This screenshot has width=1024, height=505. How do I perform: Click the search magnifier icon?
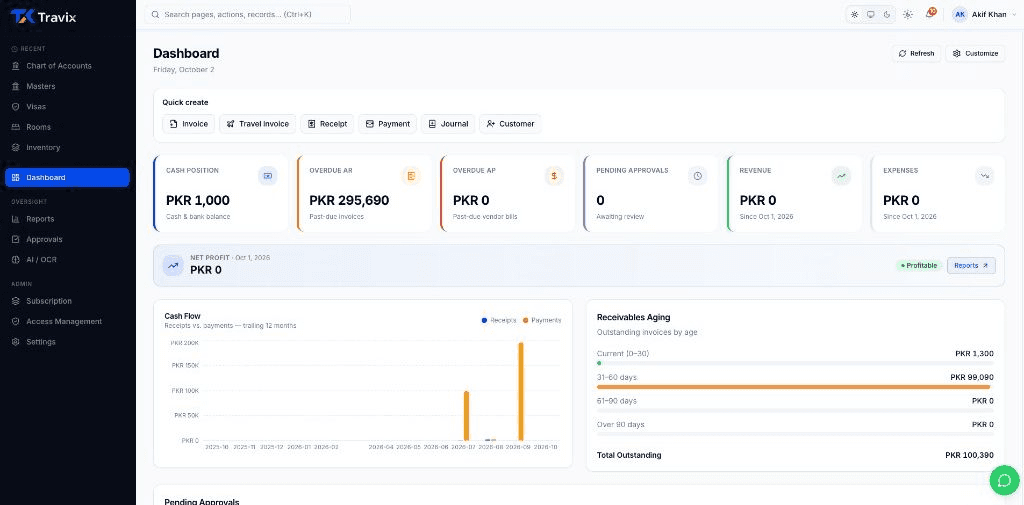(x=155, y=14)
